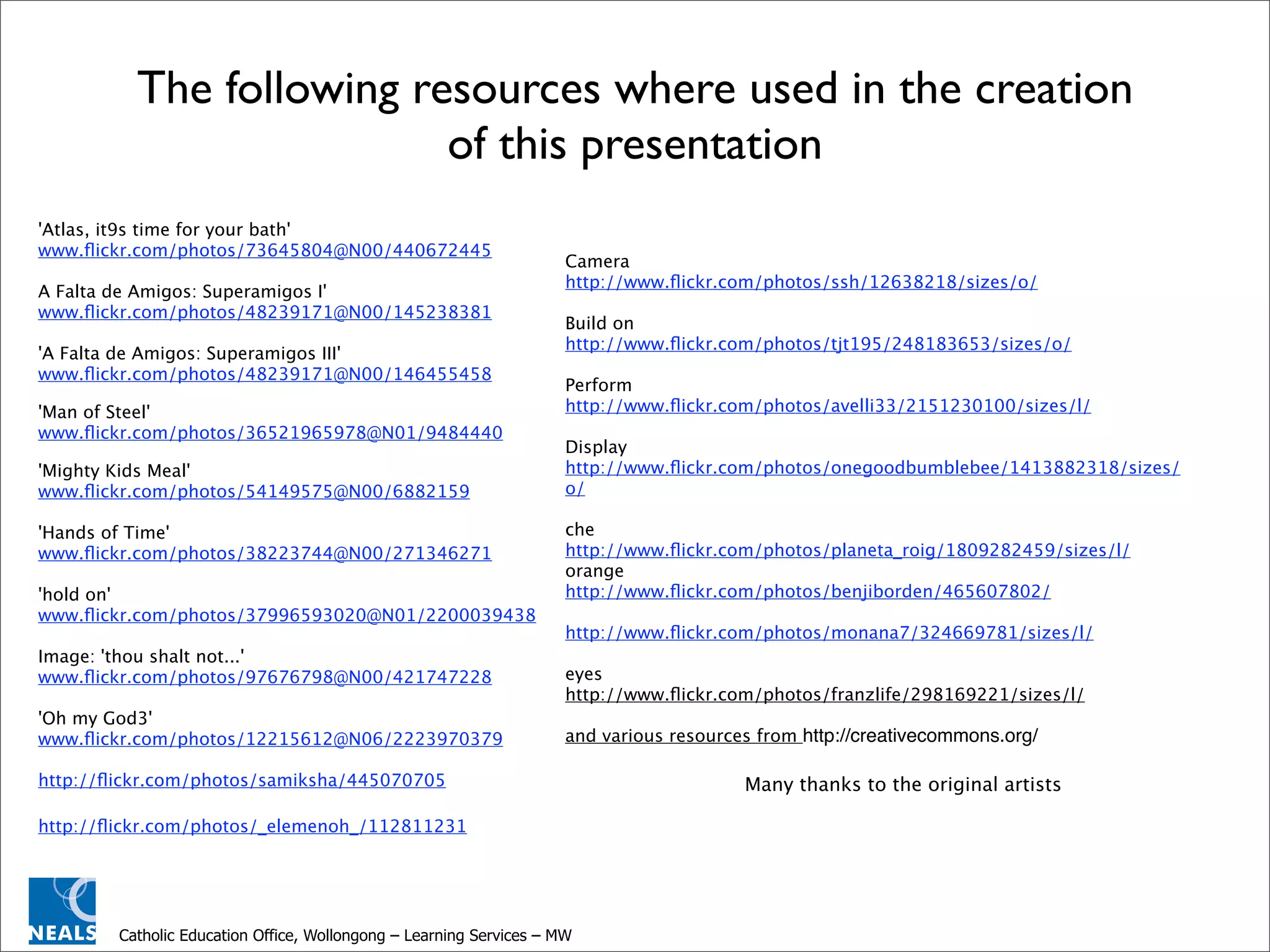Click the Catholic Education Office footer text
Viewport: 1270px width, 952px height.
(x=345, y=935)
